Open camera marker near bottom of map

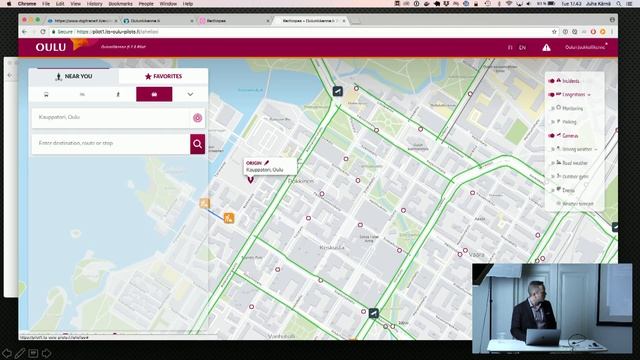point(373,313)
